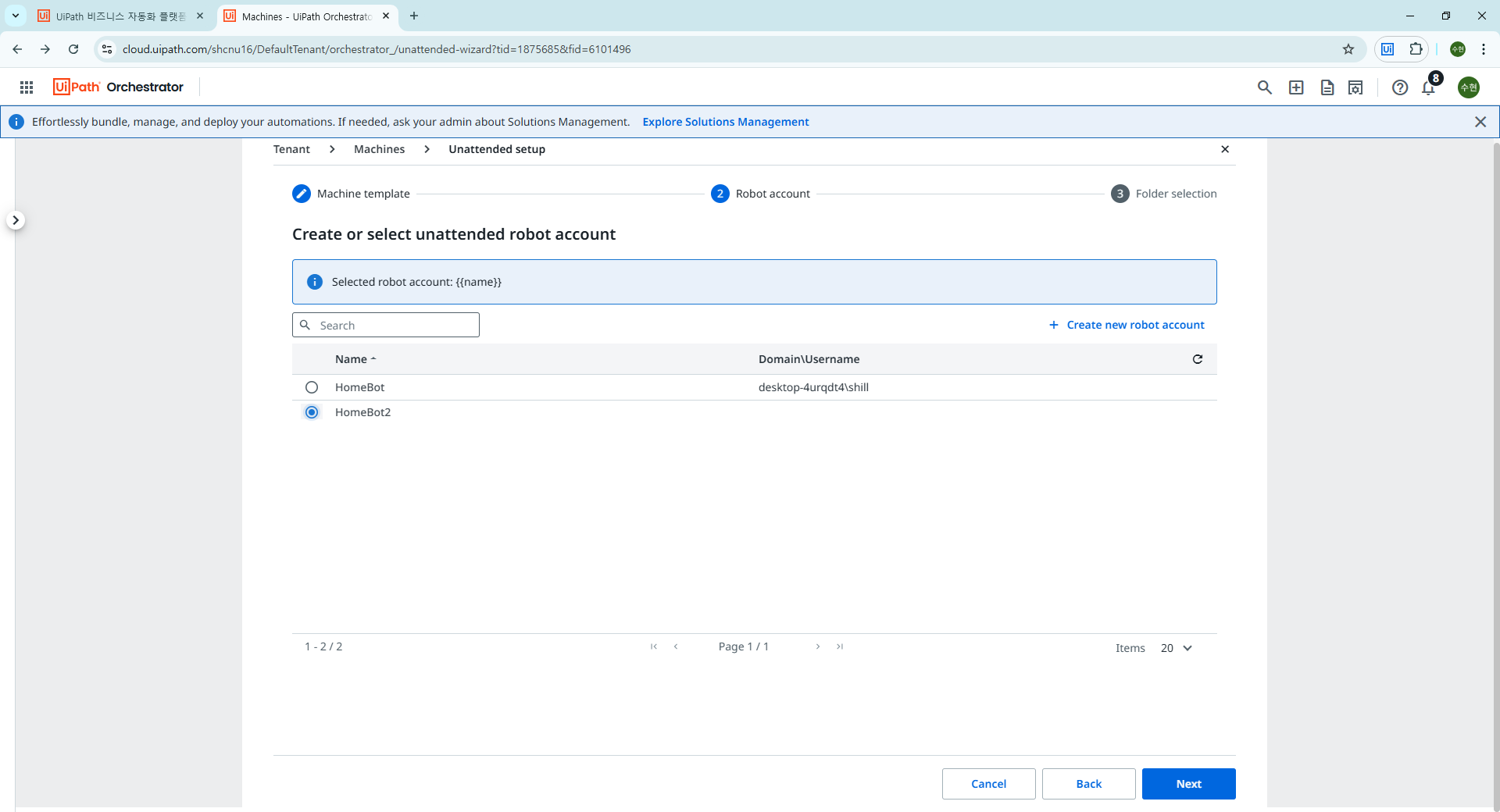Go to the first page of results
This screenshot has height=812, width=1500.
(x=654, y=646)
